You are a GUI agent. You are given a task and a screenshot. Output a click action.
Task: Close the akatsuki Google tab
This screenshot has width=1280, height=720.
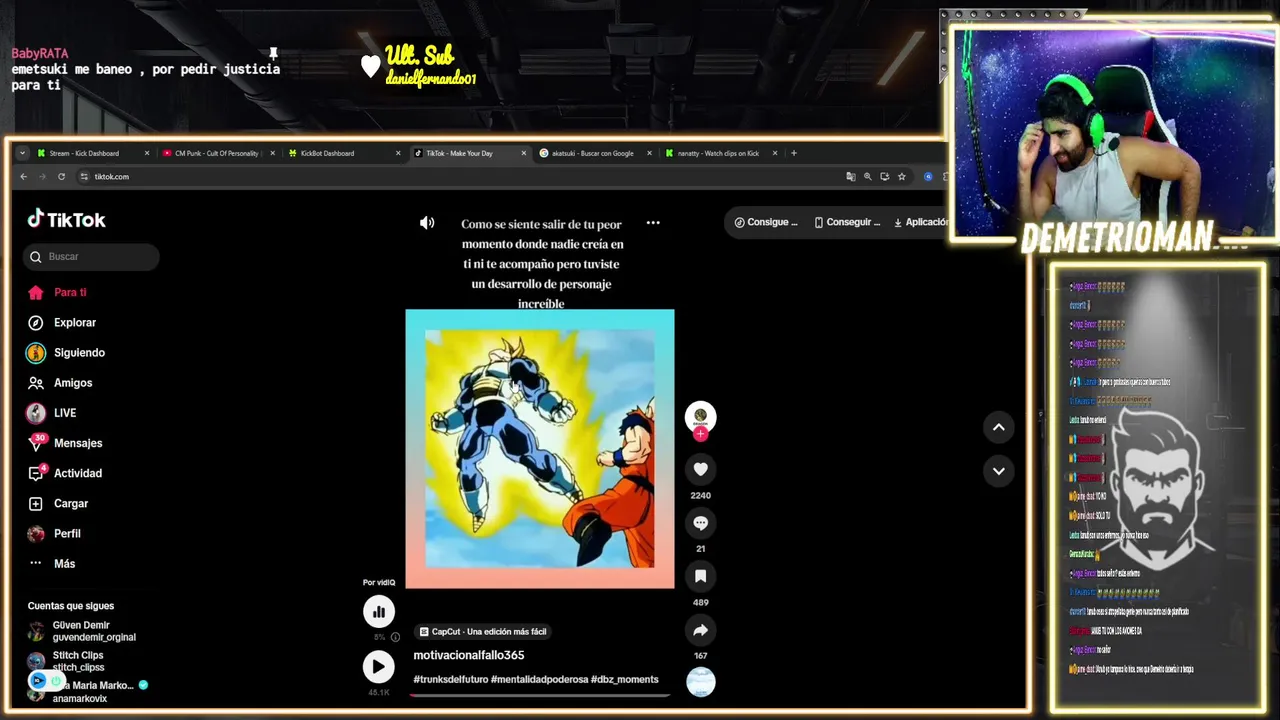(649, 153)
